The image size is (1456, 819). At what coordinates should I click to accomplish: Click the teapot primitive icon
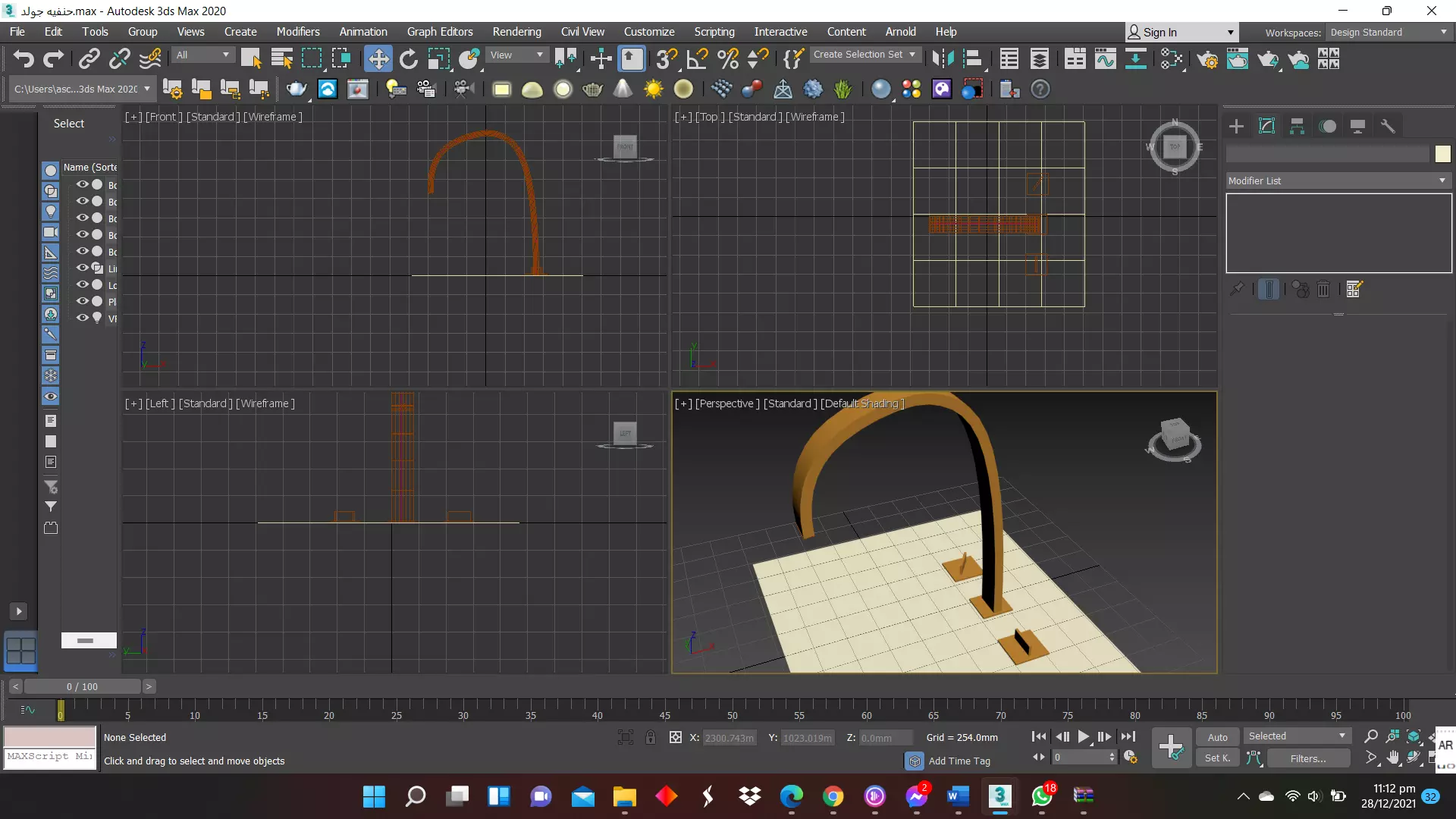pyautogui.click(x=592, y=89)
